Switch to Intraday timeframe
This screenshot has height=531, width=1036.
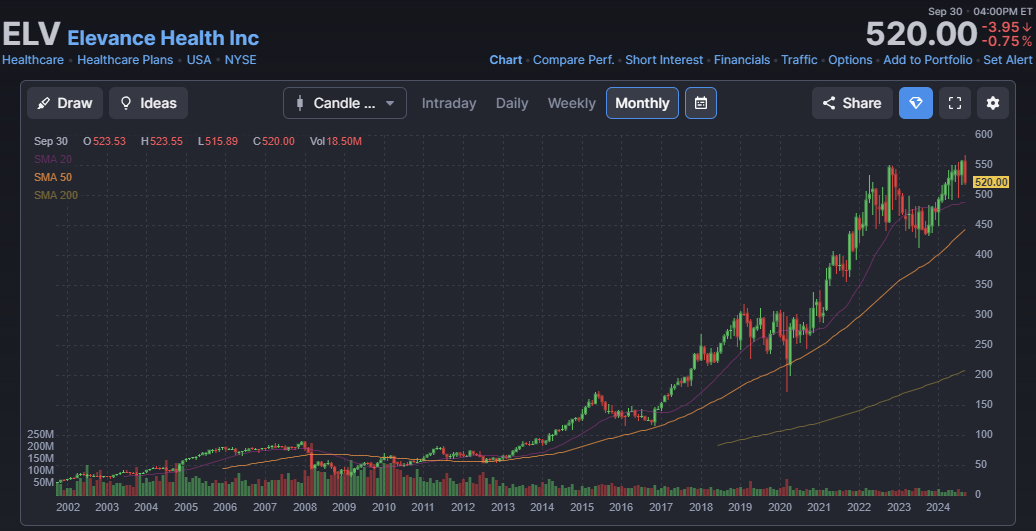point(449,103)
